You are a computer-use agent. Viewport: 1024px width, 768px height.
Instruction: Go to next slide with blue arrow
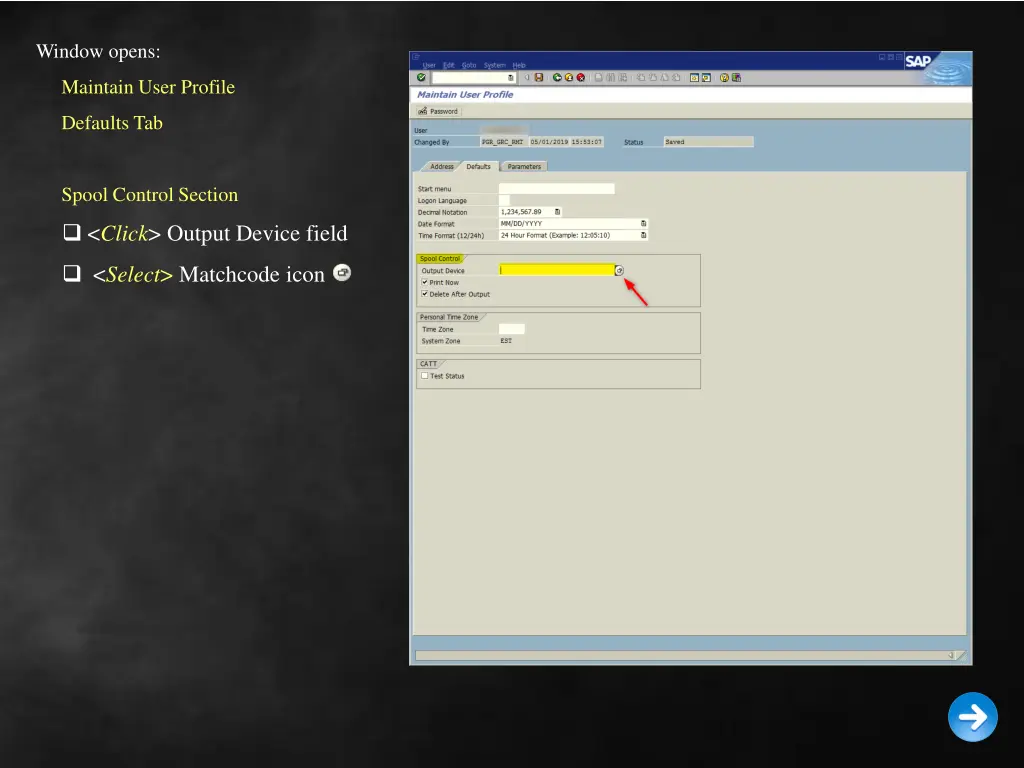972,717
